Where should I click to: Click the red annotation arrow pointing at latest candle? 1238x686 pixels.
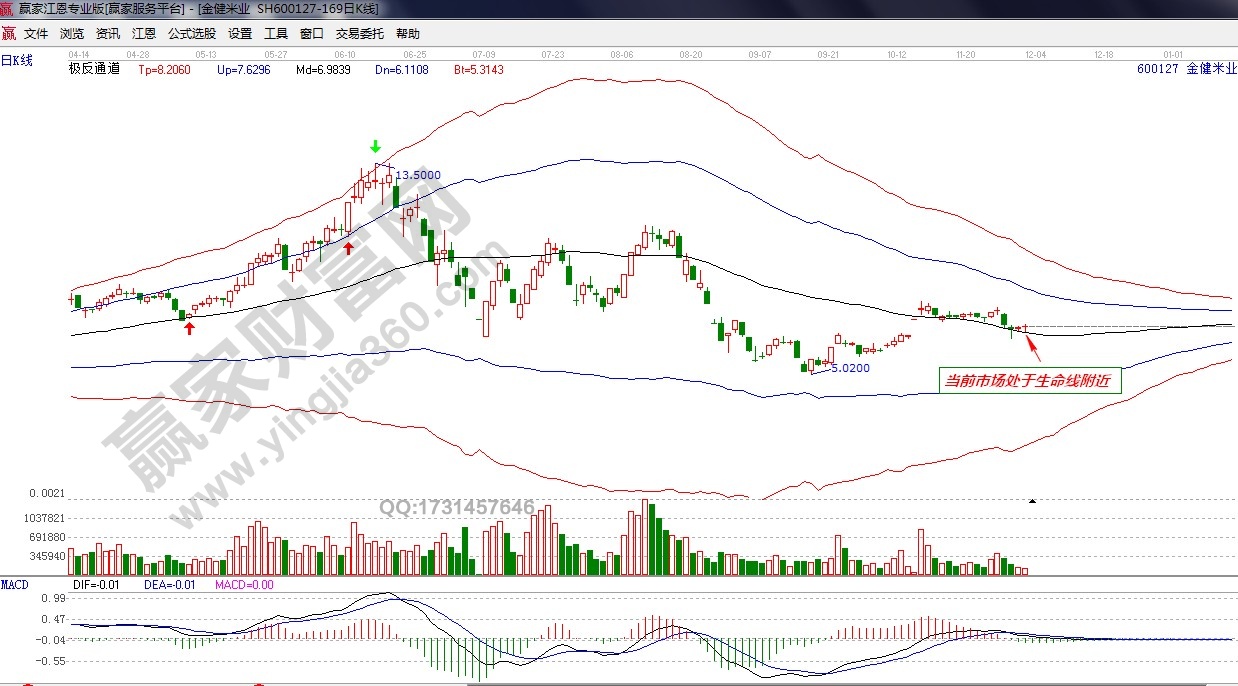pos(1033,348)
